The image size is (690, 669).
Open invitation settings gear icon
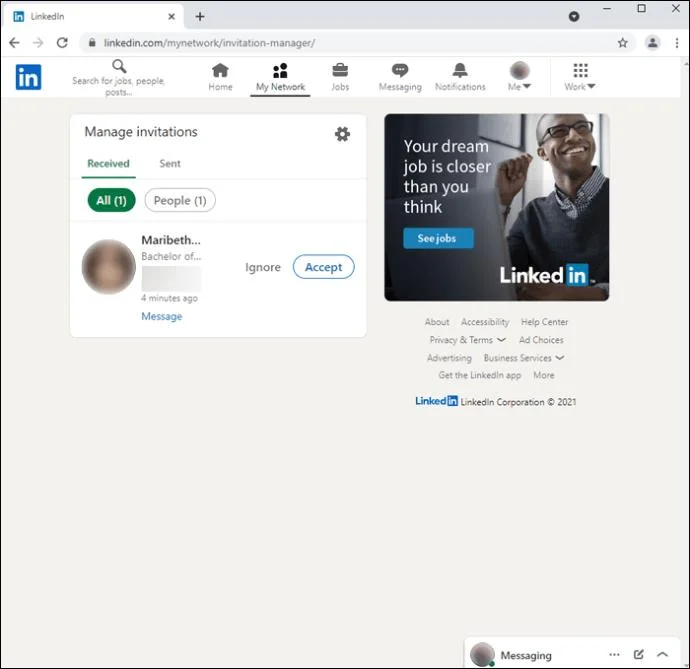342,134
